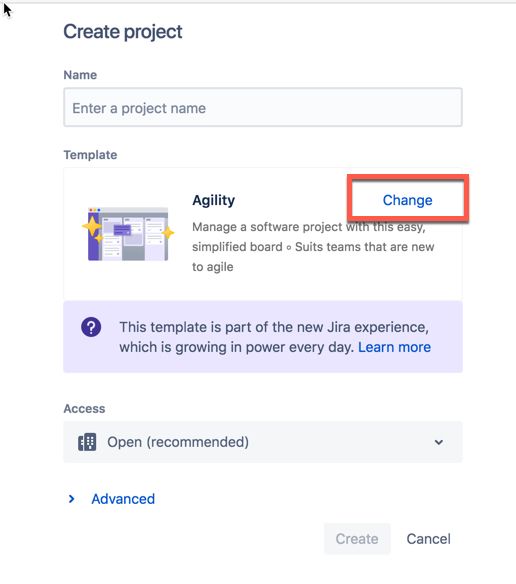Open the Learn more link

point(394,347)
